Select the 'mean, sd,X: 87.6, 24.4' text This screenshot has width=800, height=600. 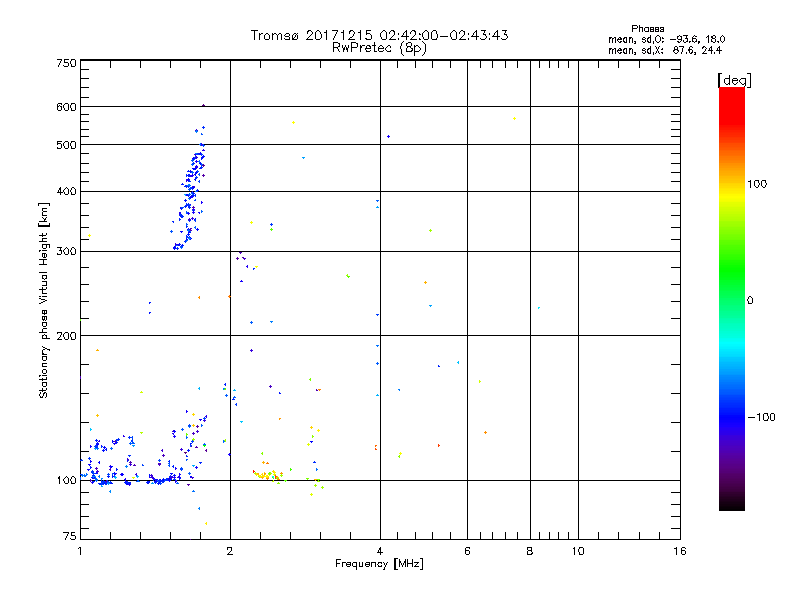665,50
